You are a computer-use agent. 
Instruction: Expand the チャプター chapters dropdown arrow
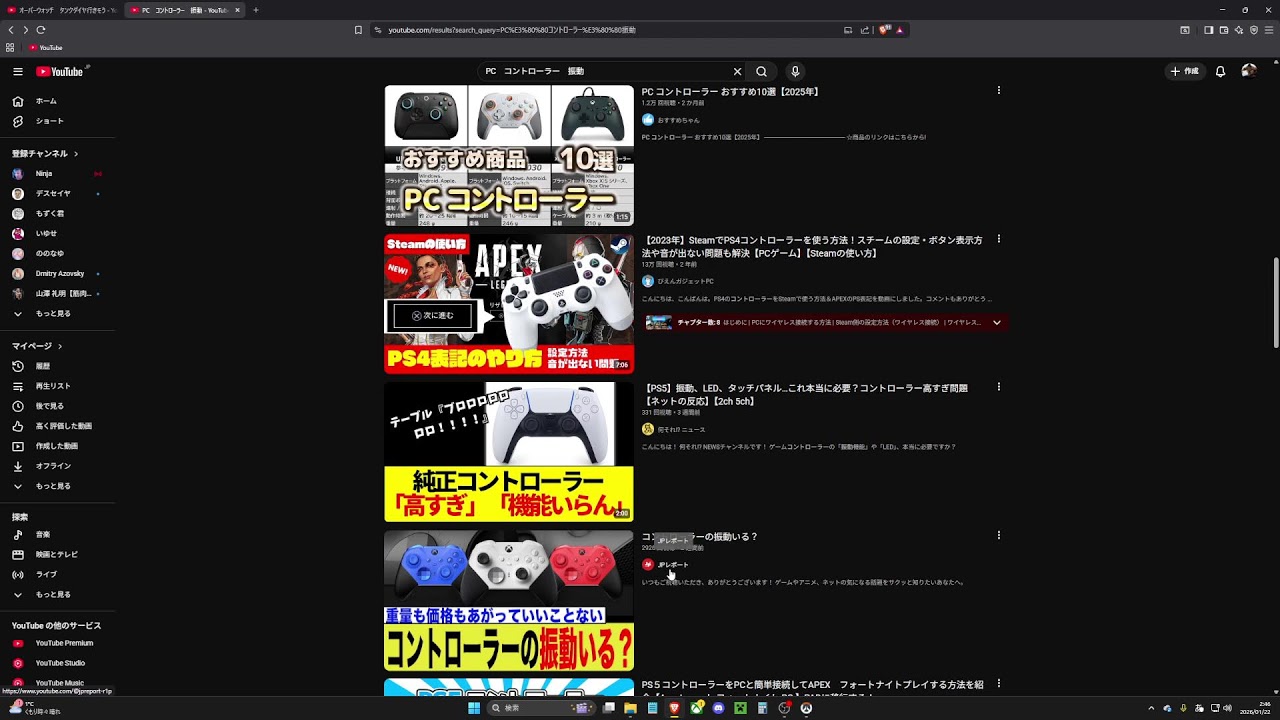click(996, 322)
